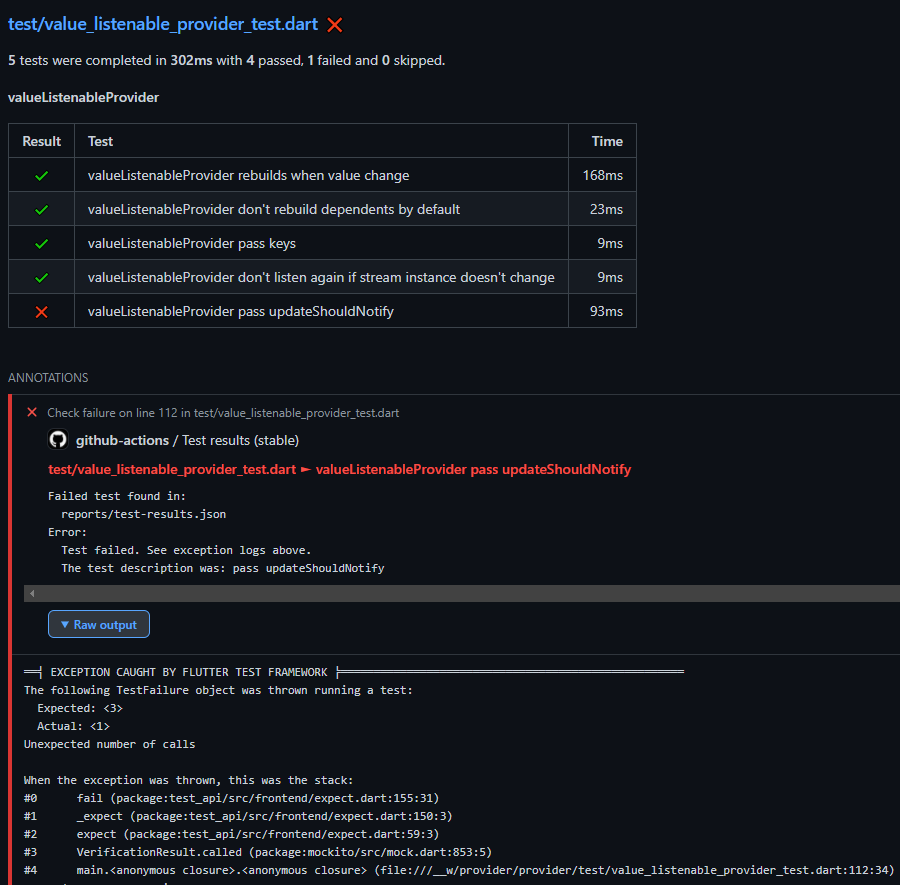Click the ANNOTATIONS section heading
Image resolution: width=900 pixels, height=885 pixels.
point(48,378)
